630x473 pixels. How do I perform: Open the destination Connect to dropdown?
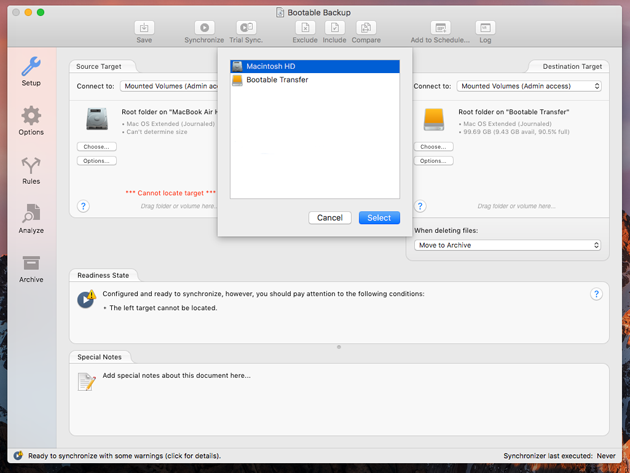529,86
